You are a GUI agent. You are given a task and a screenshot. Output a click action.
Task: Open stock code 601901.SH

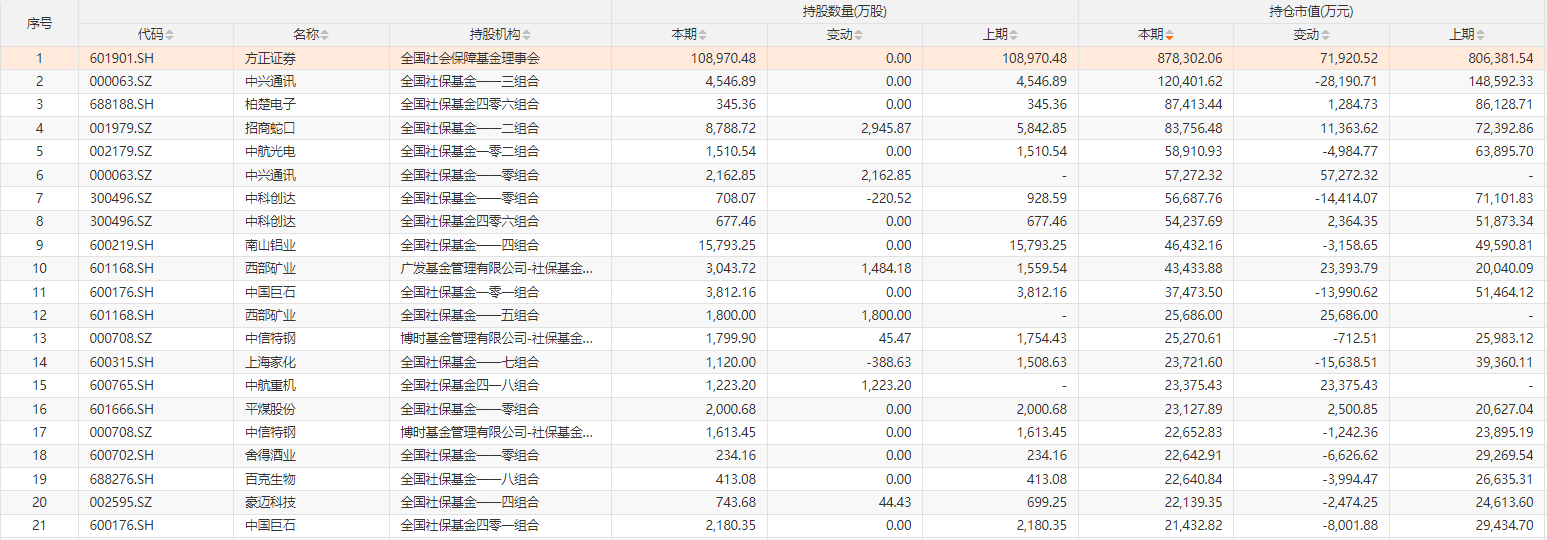(121, 58)
